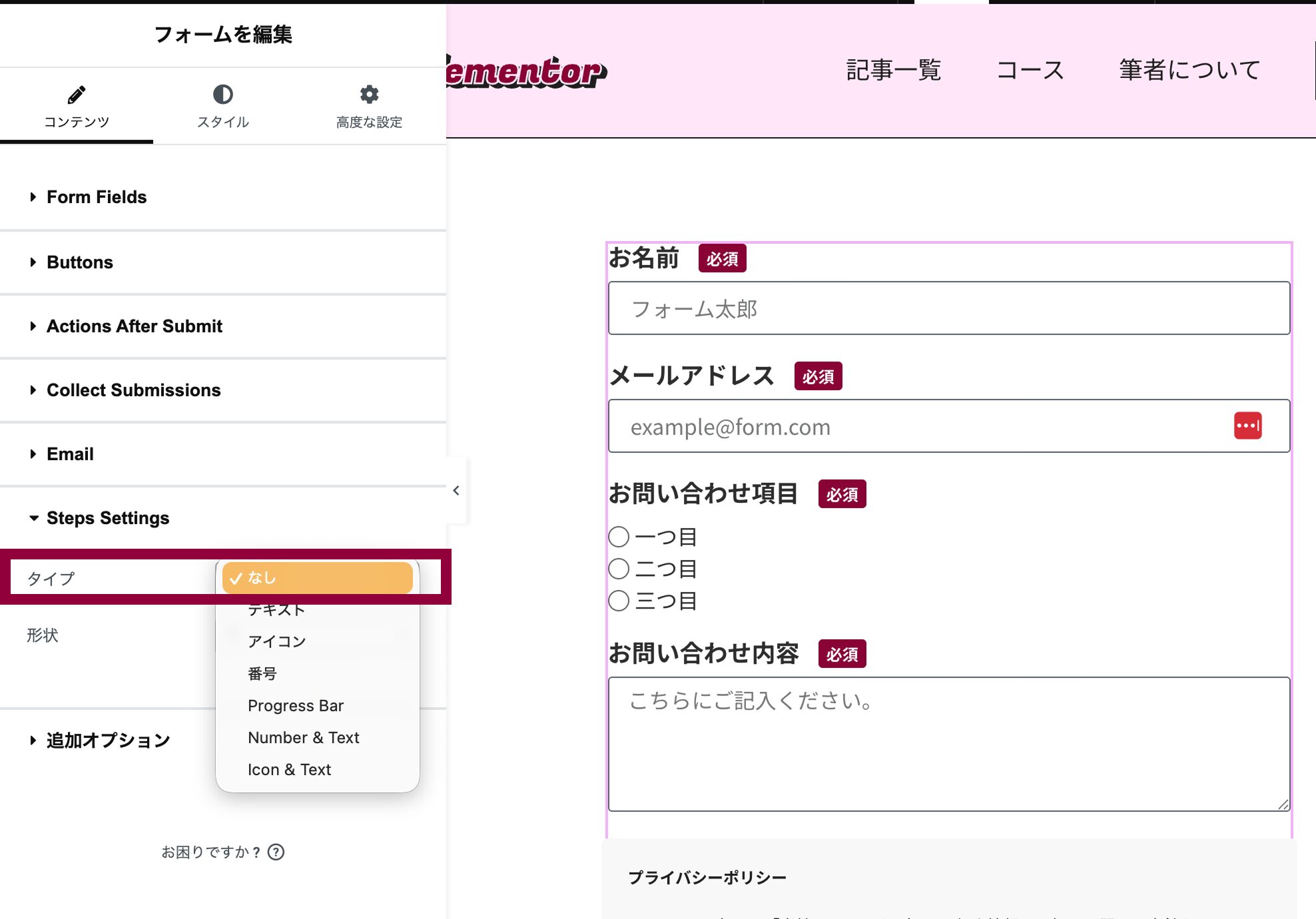The height and width of the screenshot is (919, 1316).
Task: Select the 二つ目 radio button
Action: (x=619, y=569)
